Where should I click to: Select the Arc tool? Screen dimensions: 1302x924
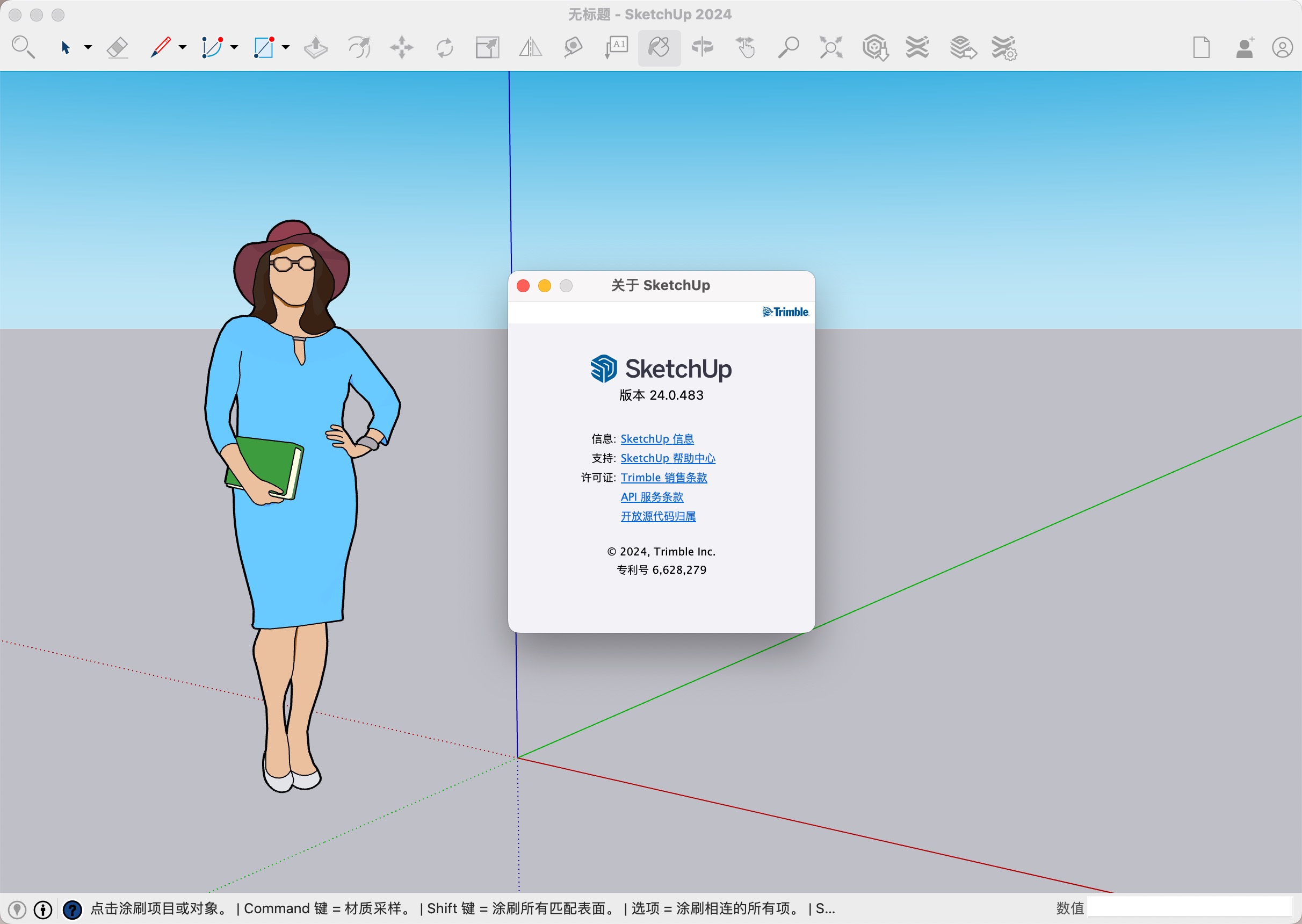(212, 47)
